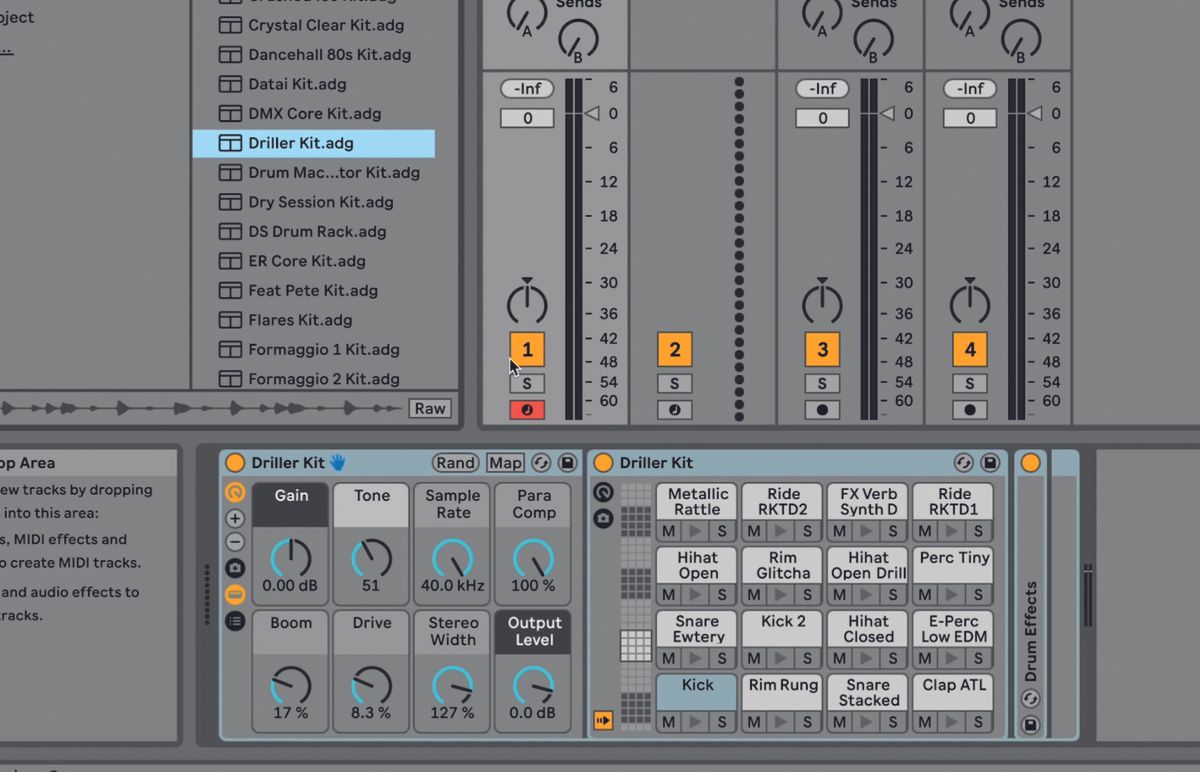
Task: Toggle Driller Kit drum rack device activator
Action: tap(603, 463)
